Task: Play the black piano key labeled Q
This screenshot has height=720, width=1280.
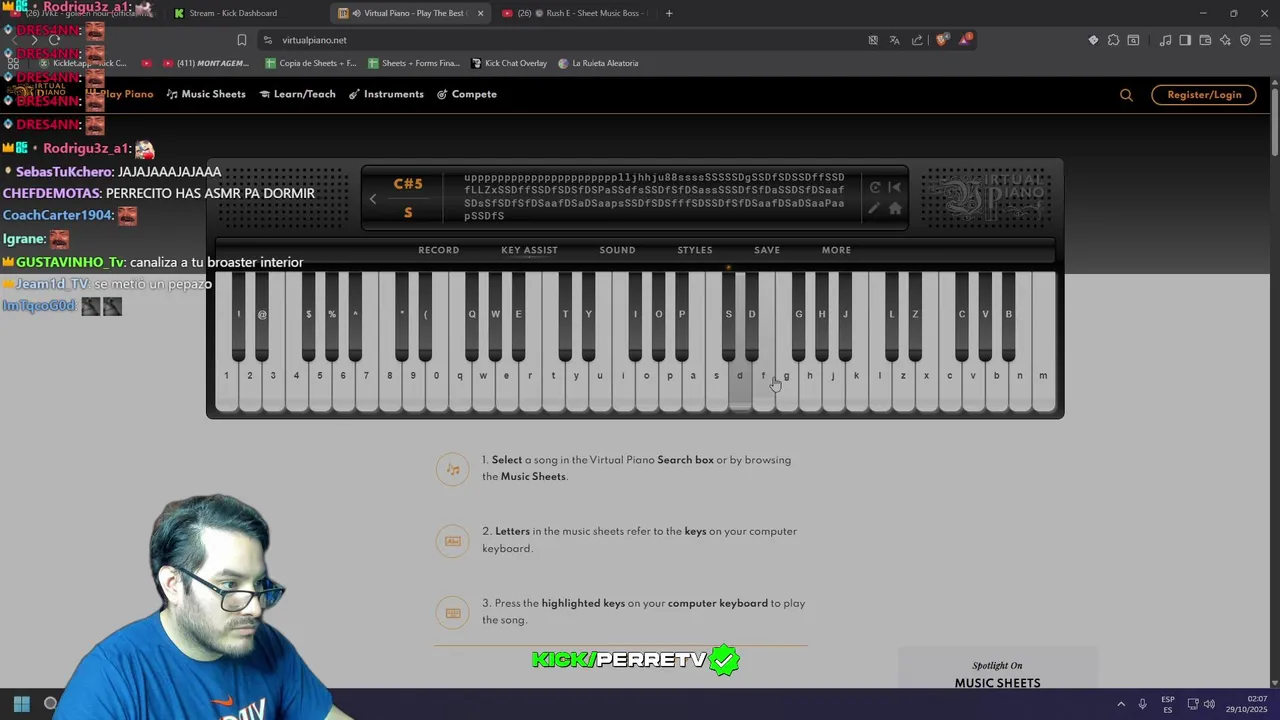Action: (x=472, y=314)
